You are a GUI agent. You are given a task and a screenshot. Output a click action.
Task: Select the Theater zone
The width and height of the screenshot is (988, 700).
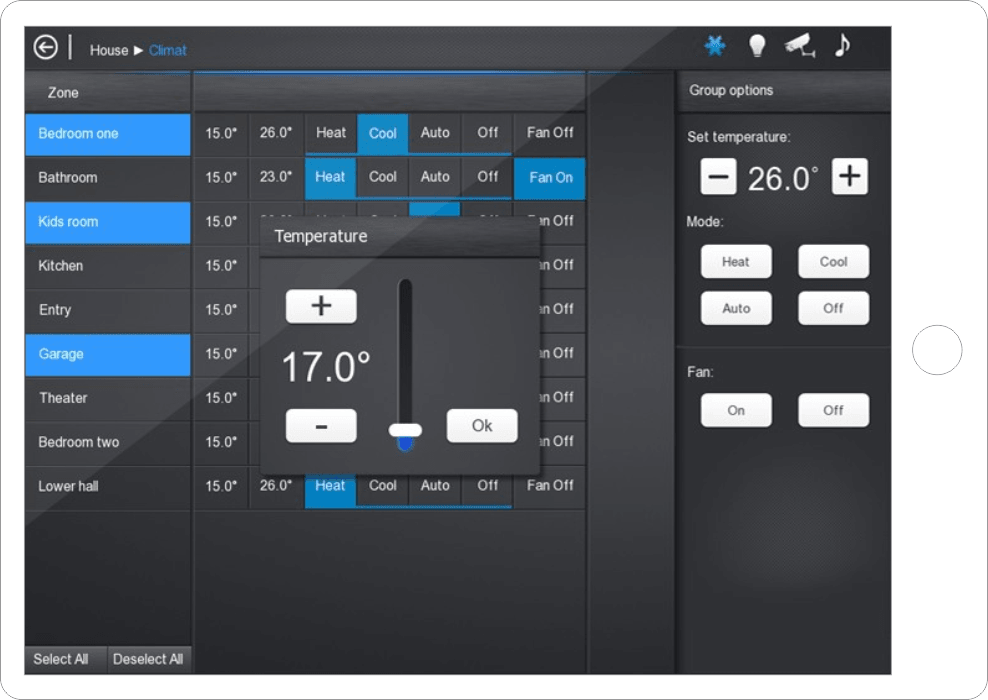click(108, 398)
